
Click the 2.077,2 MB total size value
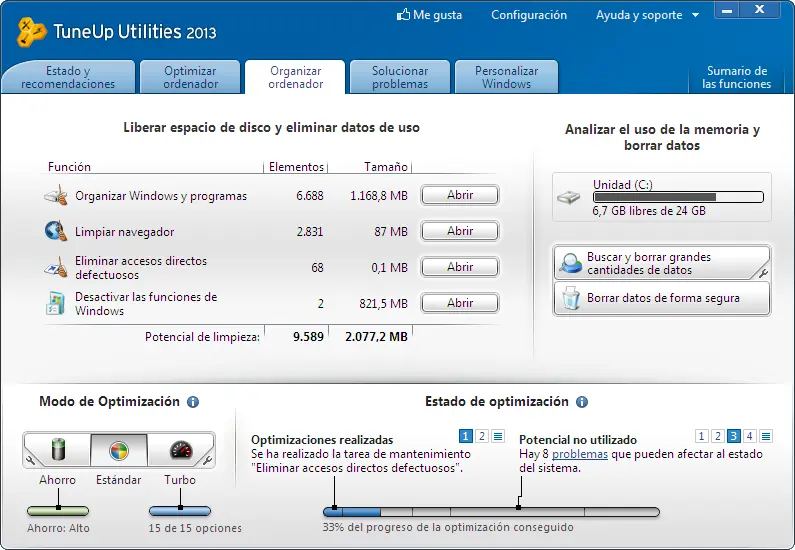pyautogui.click(x=376, y=337)
